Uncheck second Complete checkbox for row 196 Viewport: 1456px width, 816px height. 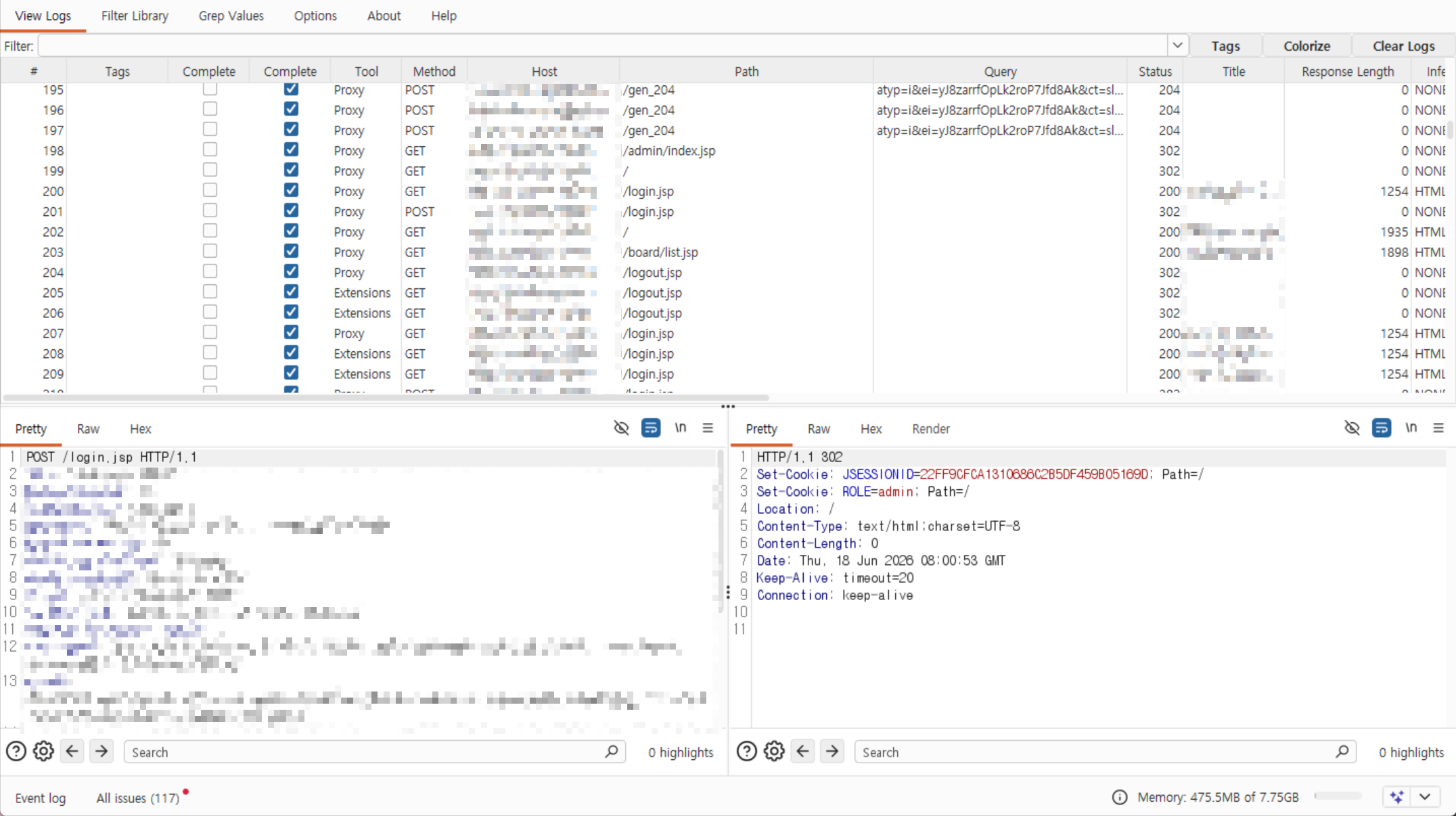291,109
